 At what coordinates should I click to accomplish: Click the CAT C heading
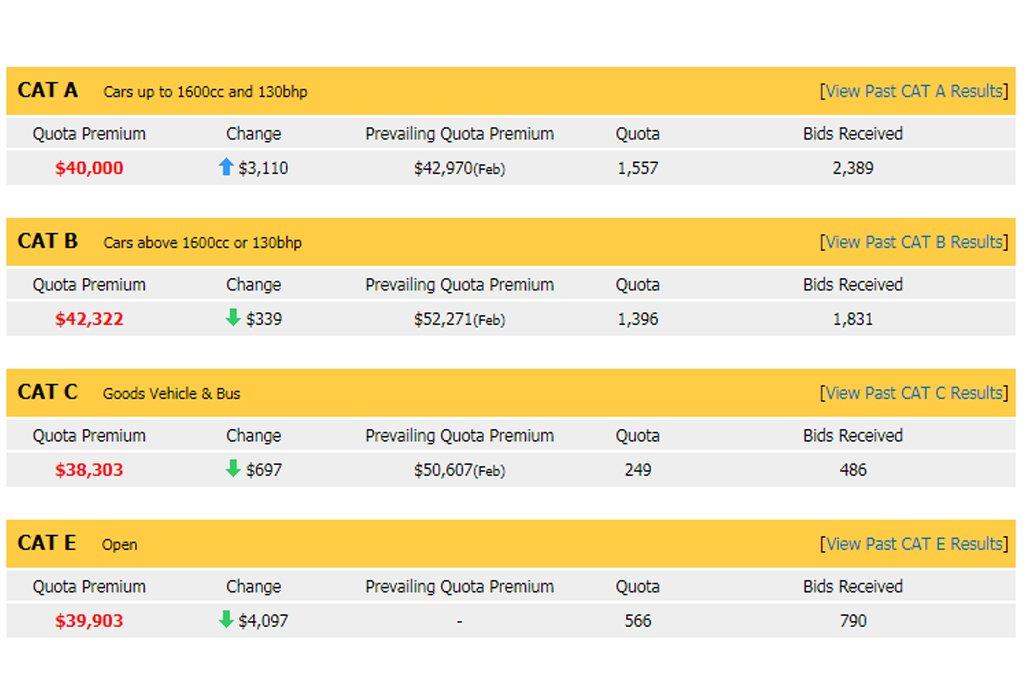(48, 392)
